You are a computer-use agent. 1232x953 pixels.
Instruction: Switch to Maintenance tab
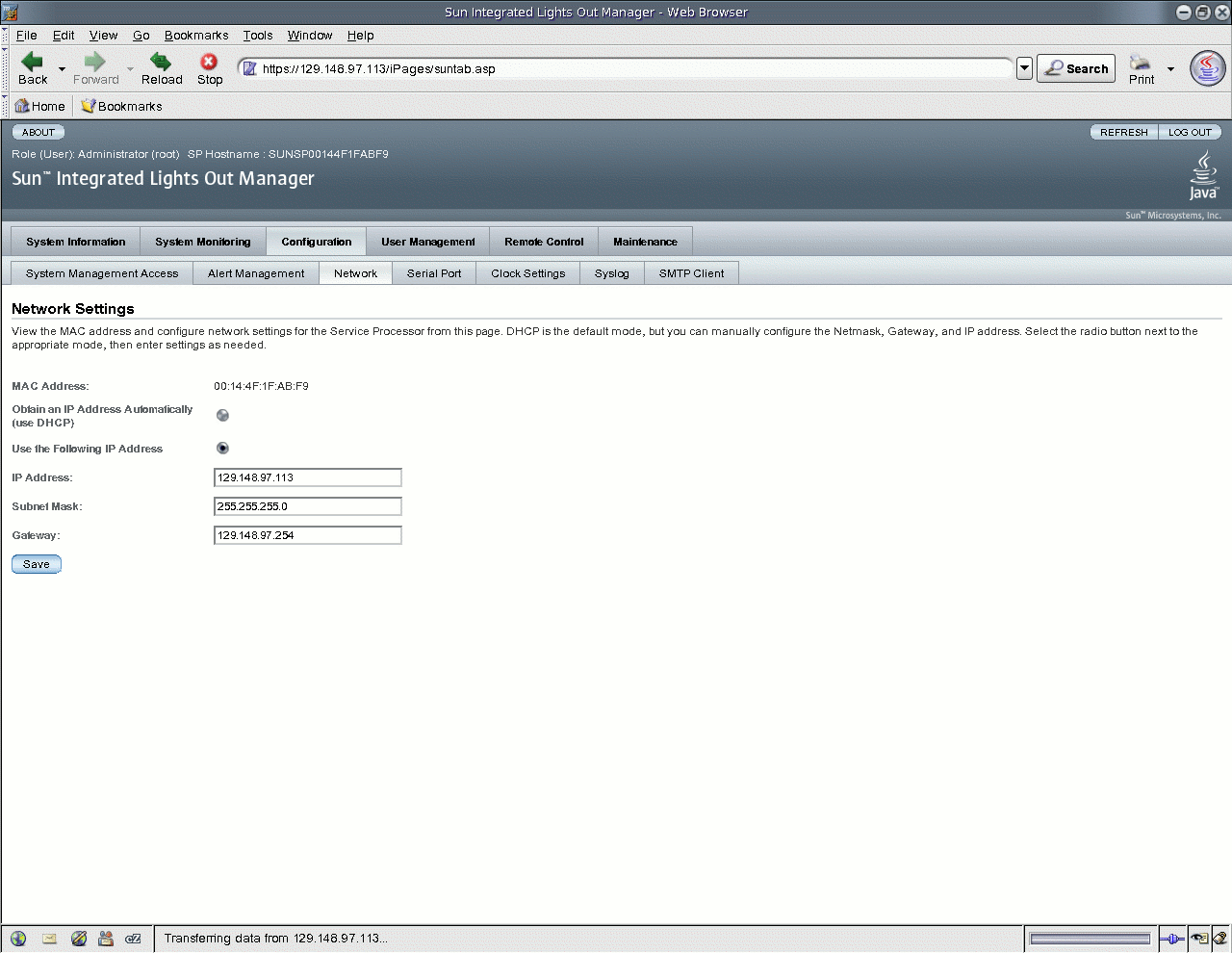645,242
